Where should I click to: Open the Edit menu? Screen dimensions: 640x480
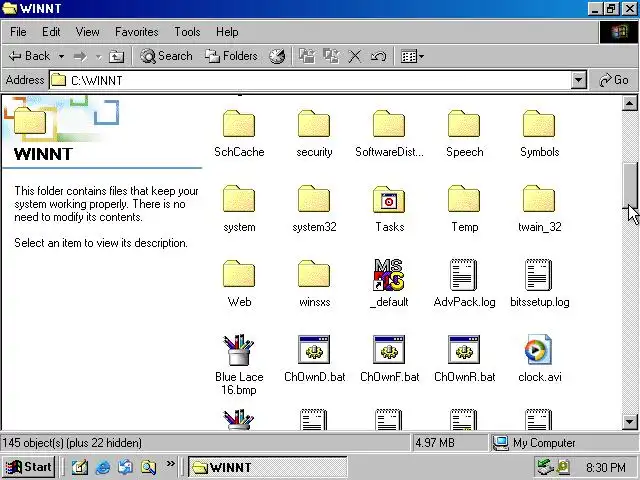(51, 32)
